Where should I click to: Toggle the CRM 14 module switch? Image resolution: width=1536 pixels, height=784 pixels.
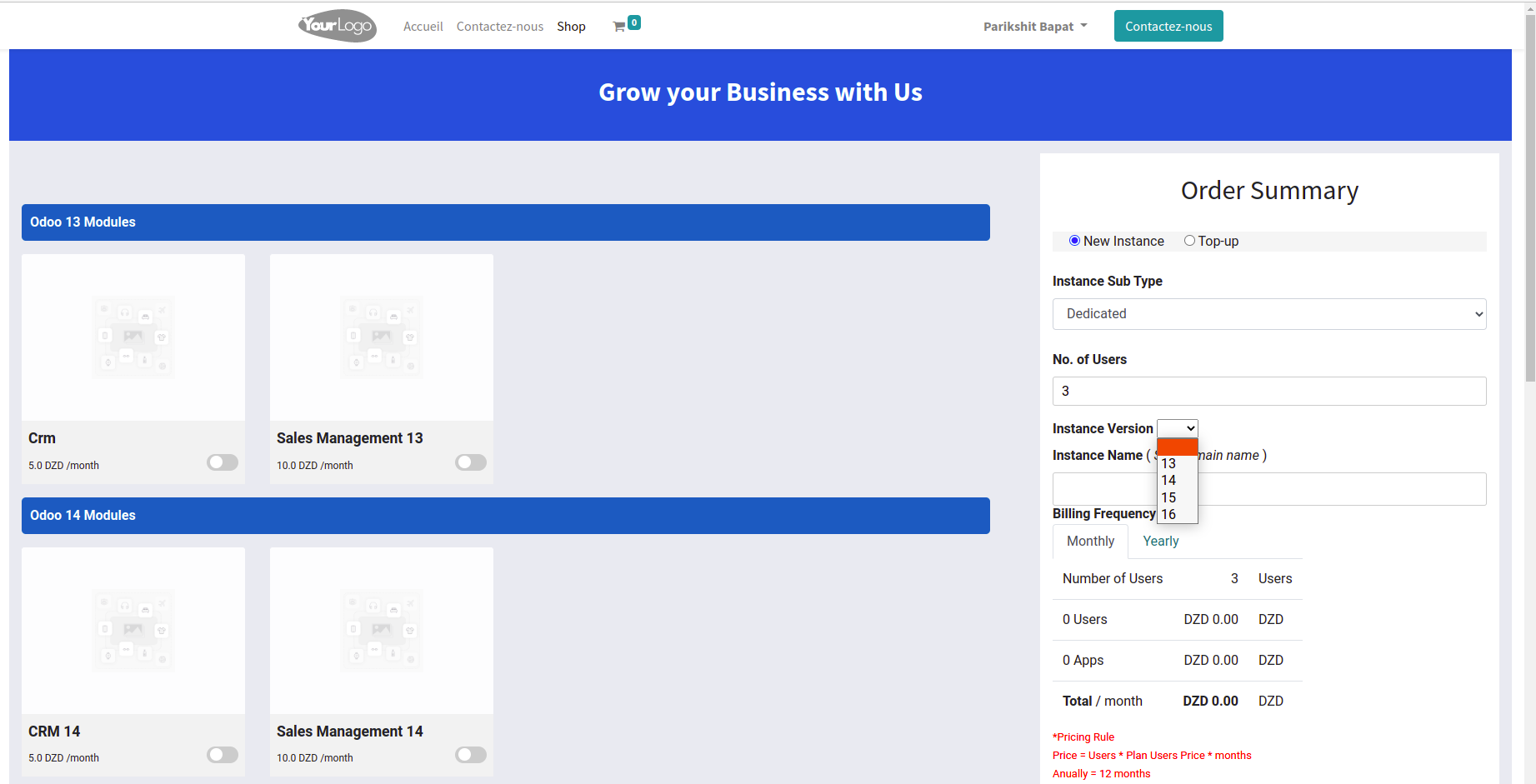coord(223,755)
